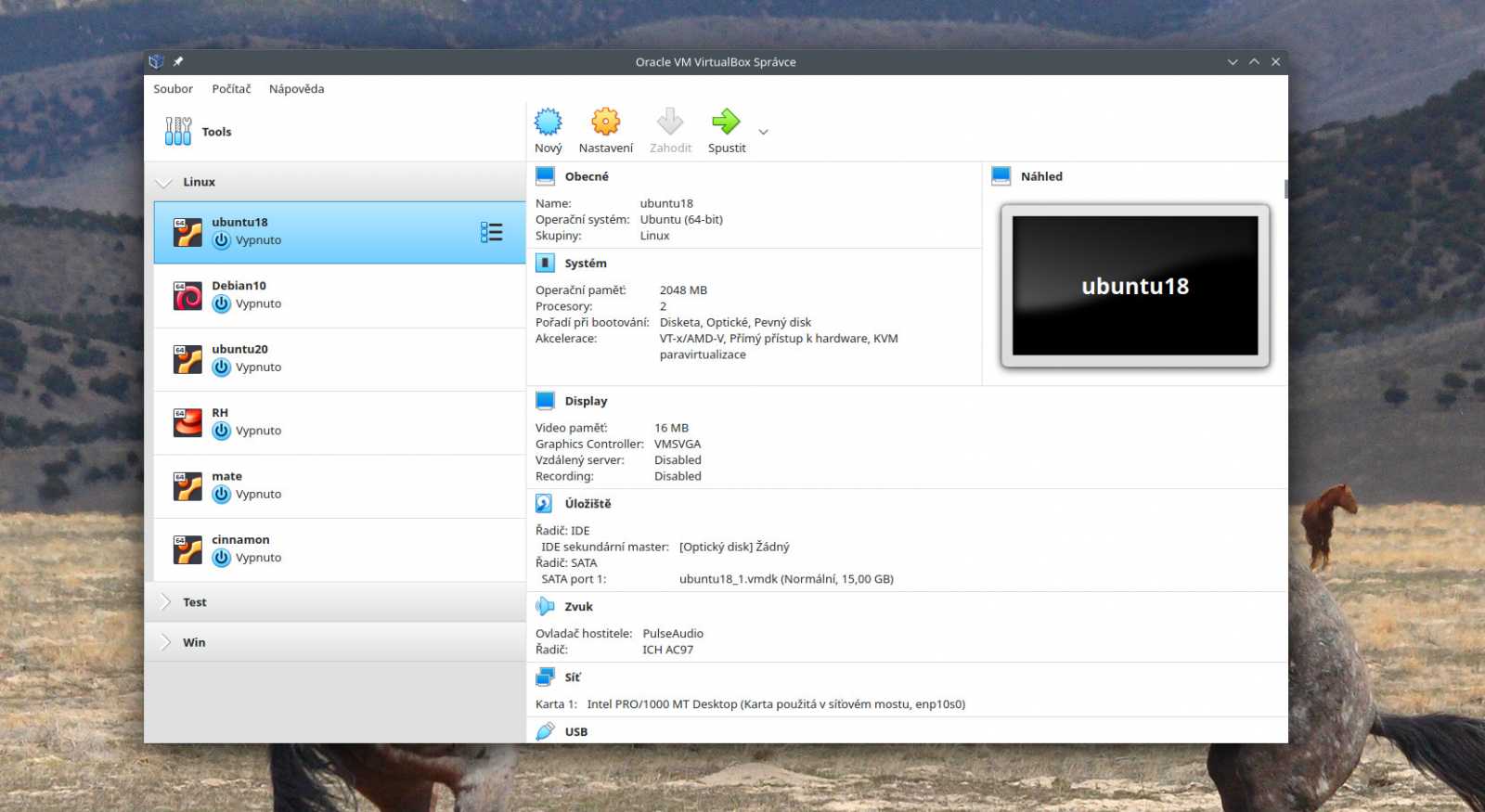Viewport: 1485px width, 812px height.
Task: Select ubuntu18 machine icon in list
Action: 187,232
